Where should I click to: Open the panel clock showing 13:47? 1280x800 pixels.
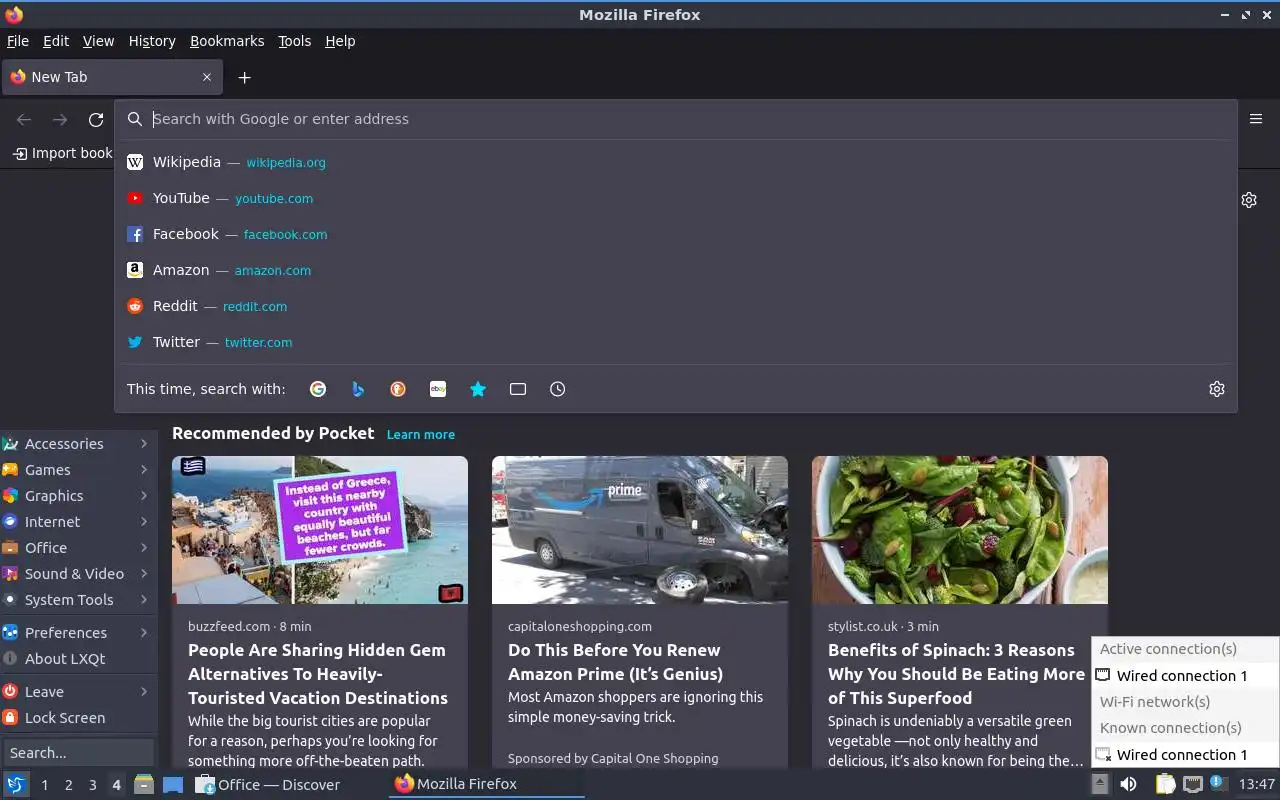point(1257,784)
